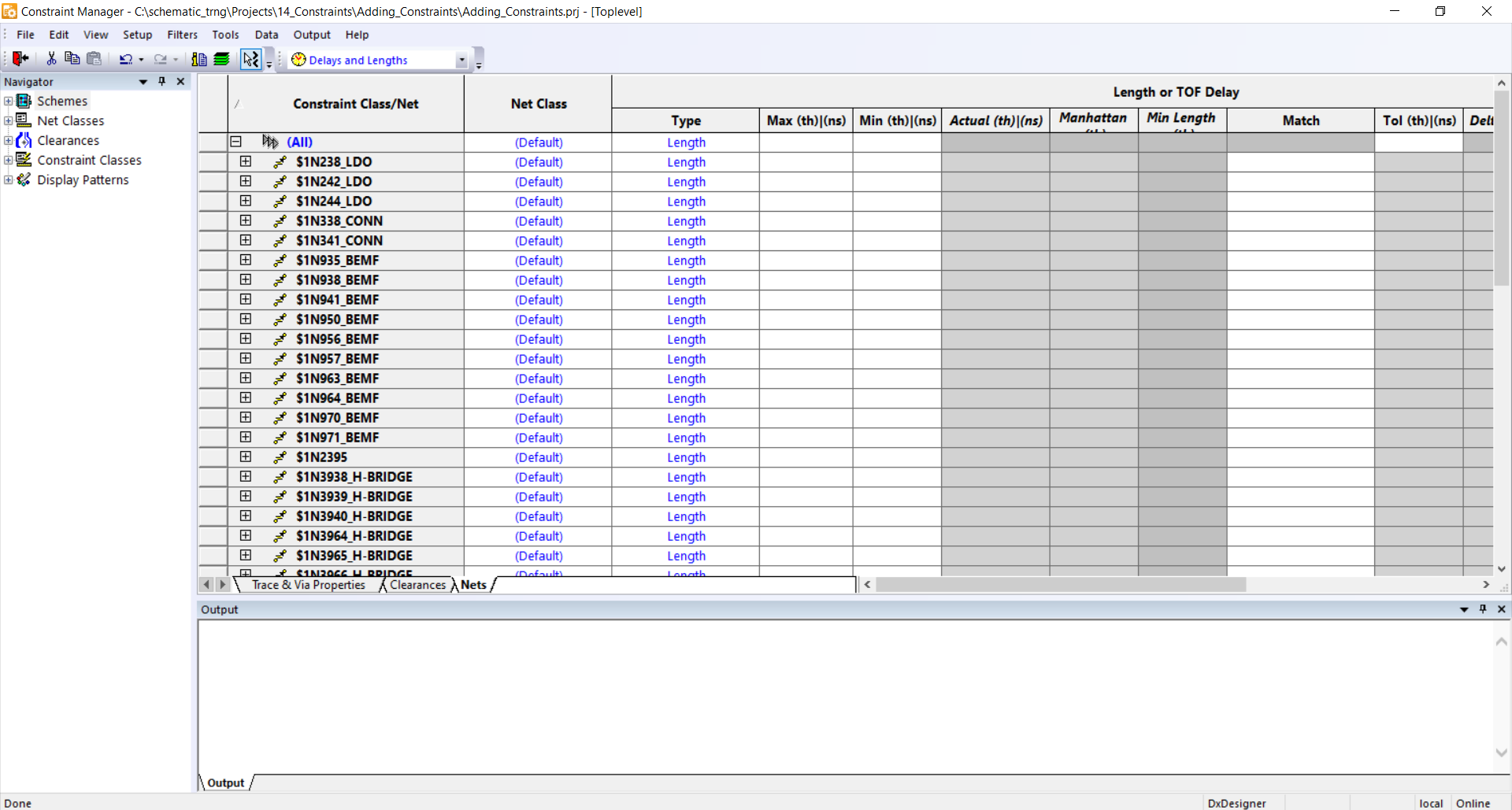Image resolution: width=1512 pixels, height=810 pixels.
Task: Click the horizontal scrollbar thumb below the grid
Action: 1060,585
